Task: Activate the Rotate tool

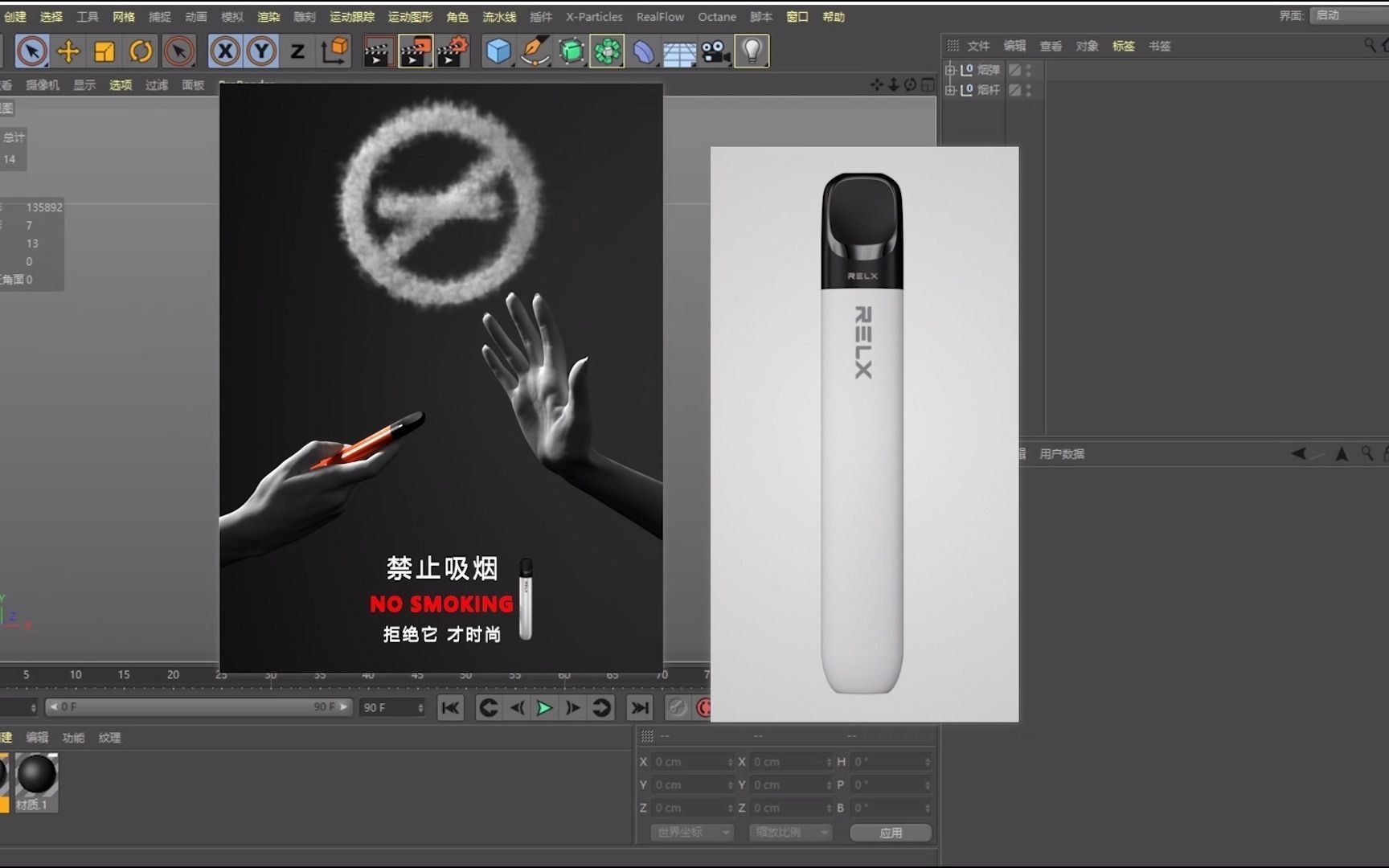Action: click(x=141, y=51)
